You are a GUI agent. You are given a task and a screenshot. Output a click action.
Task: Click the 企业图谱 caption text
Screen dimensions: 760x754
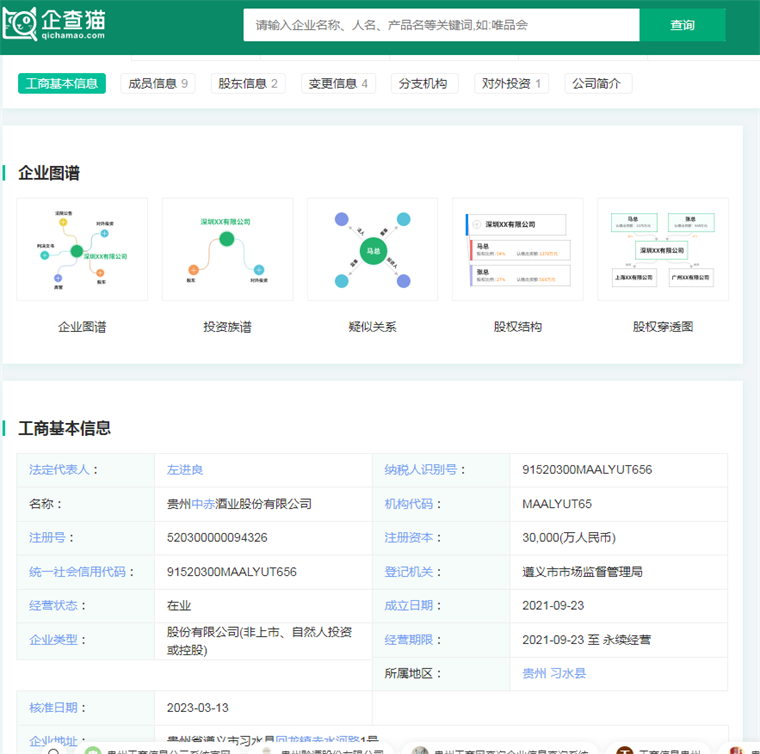click(x=82, y=326)
